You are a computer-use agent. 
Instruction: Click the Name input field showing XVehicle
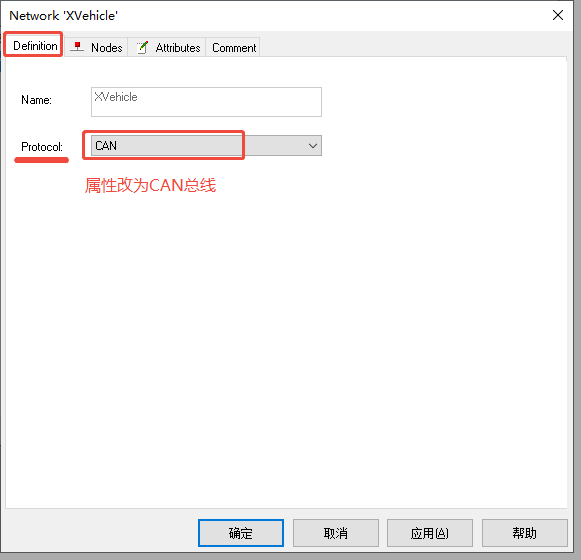click(206, 102)
